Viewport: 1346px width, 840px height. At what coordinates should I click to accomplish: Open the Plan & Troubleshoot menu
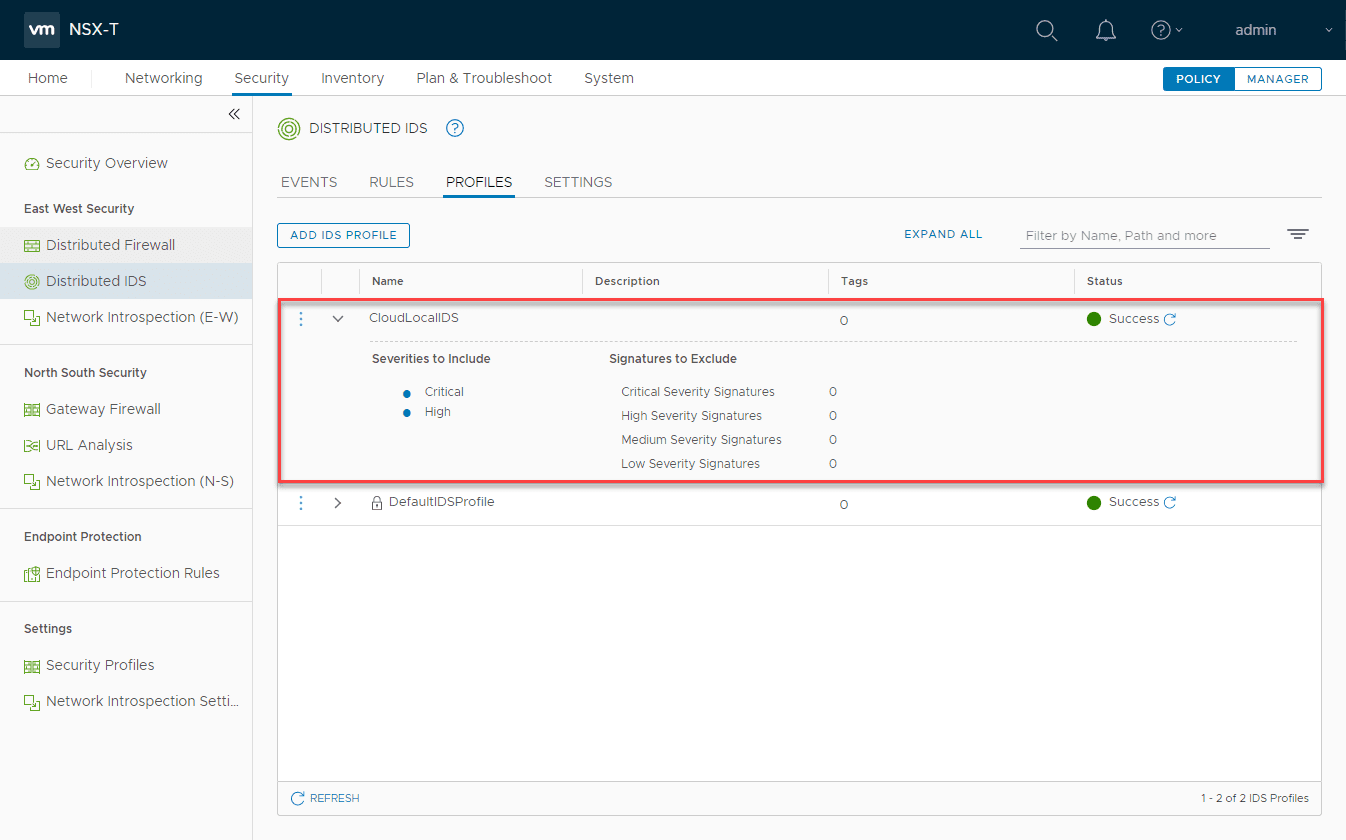tap(484, 78)
